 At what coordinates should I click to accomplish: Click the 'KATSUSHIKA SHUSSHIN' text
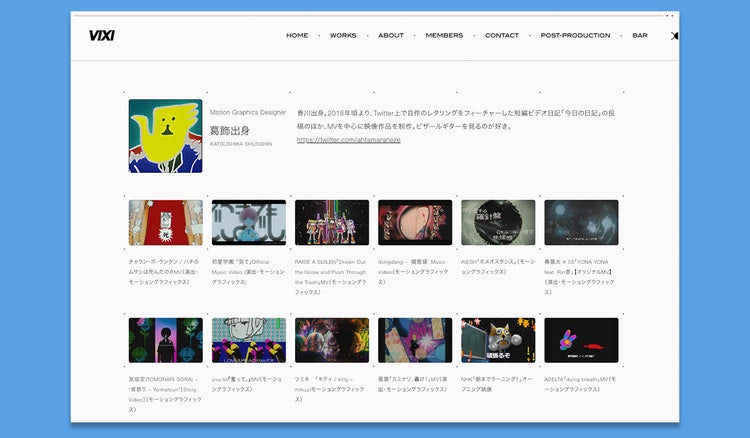(x=241, y=144)
